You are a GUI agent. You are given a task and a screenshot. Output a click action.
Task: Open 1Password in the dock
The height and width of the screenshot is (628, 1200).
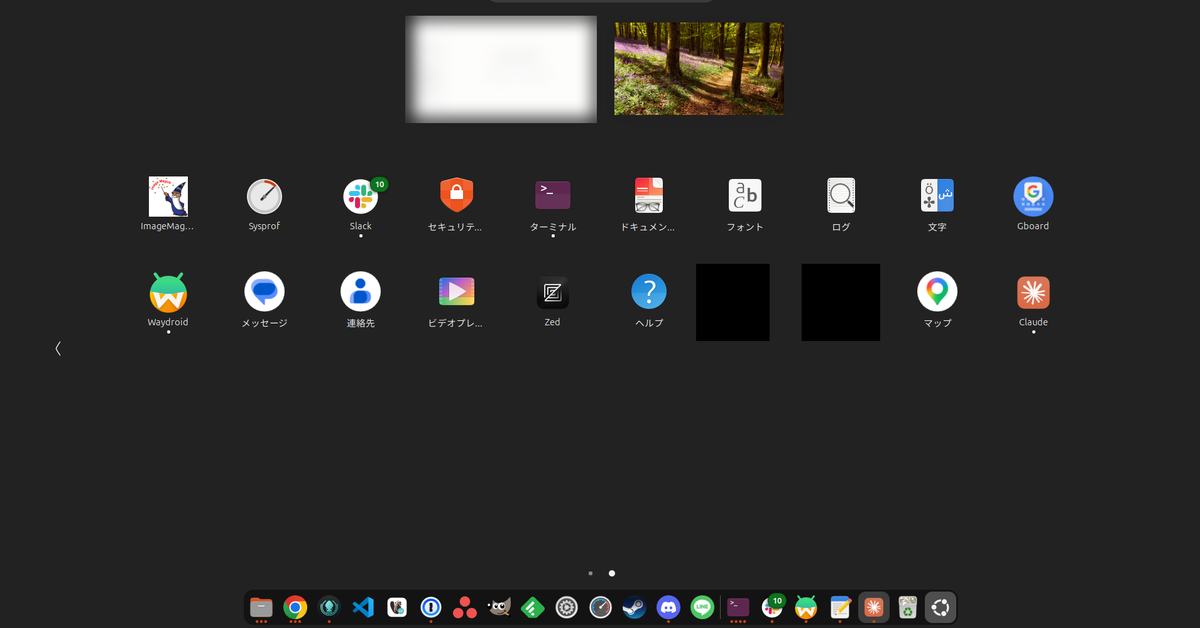[x=431, y=607]
